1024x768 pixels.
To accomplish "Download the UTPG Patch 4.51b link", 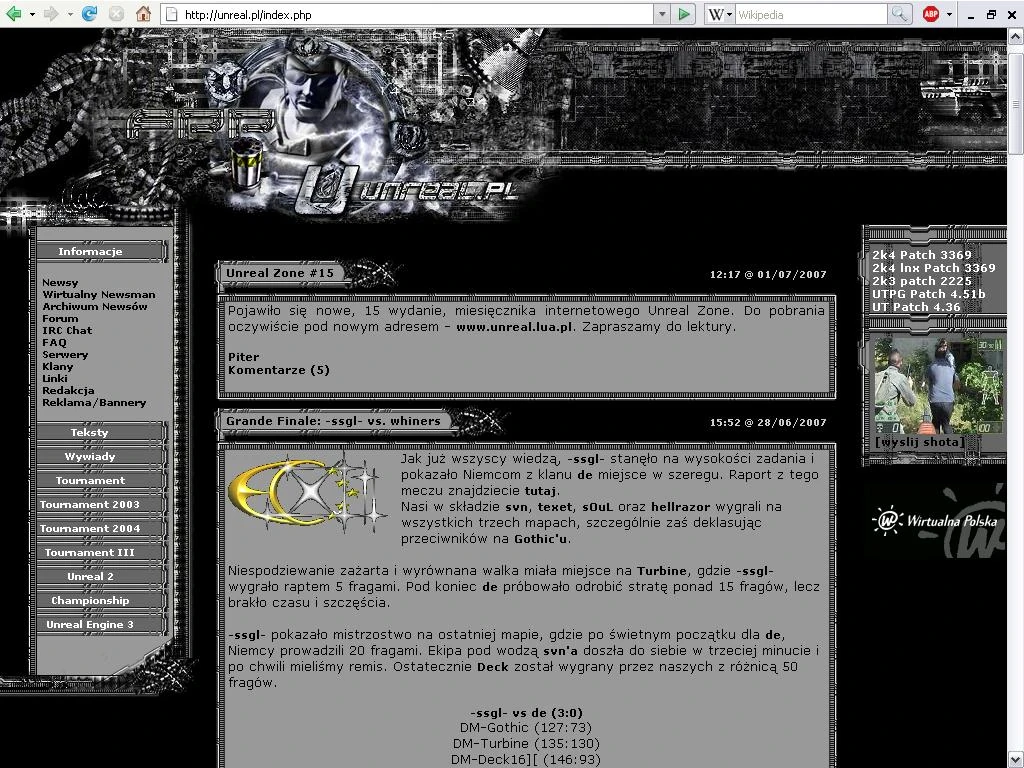I will pos(929,294).
